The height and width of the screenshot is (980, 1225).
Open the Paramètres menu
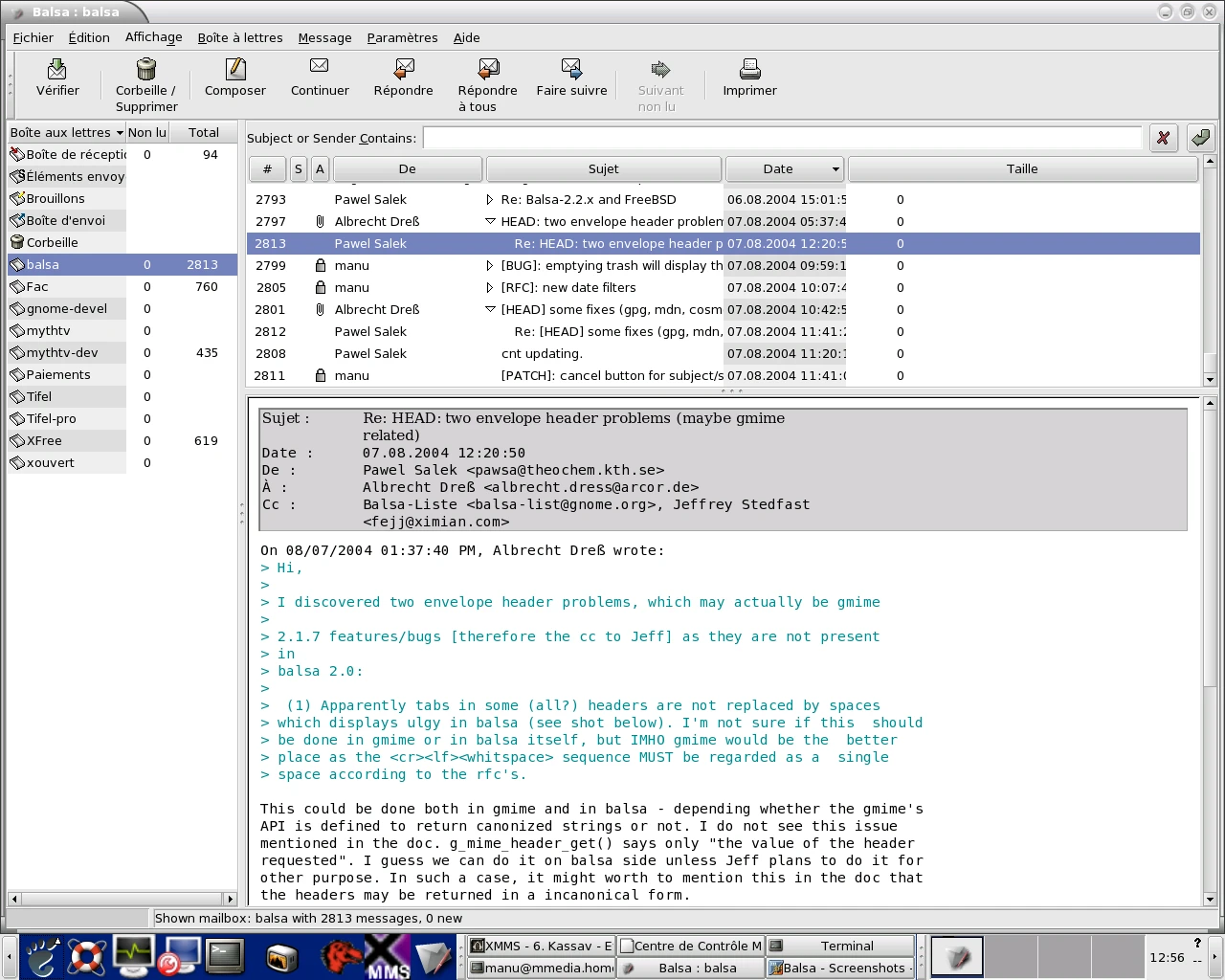point(402,38)
